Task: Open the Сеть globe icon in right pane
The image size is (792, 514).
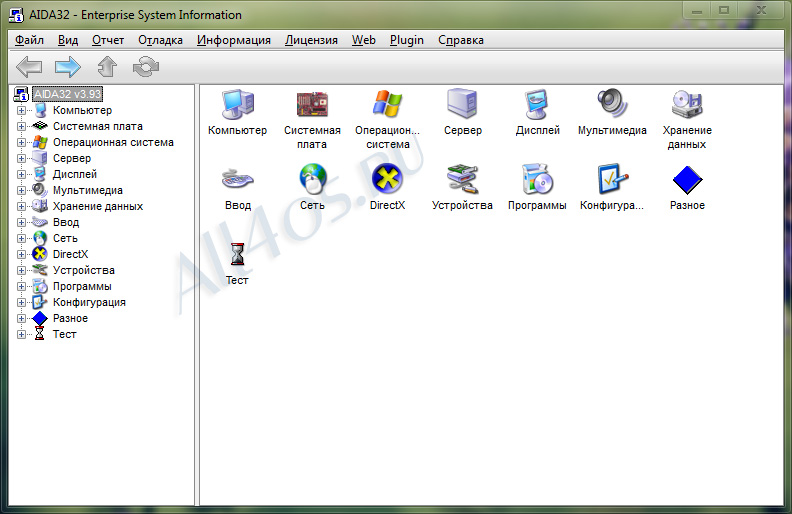Action: click(312, 179)
